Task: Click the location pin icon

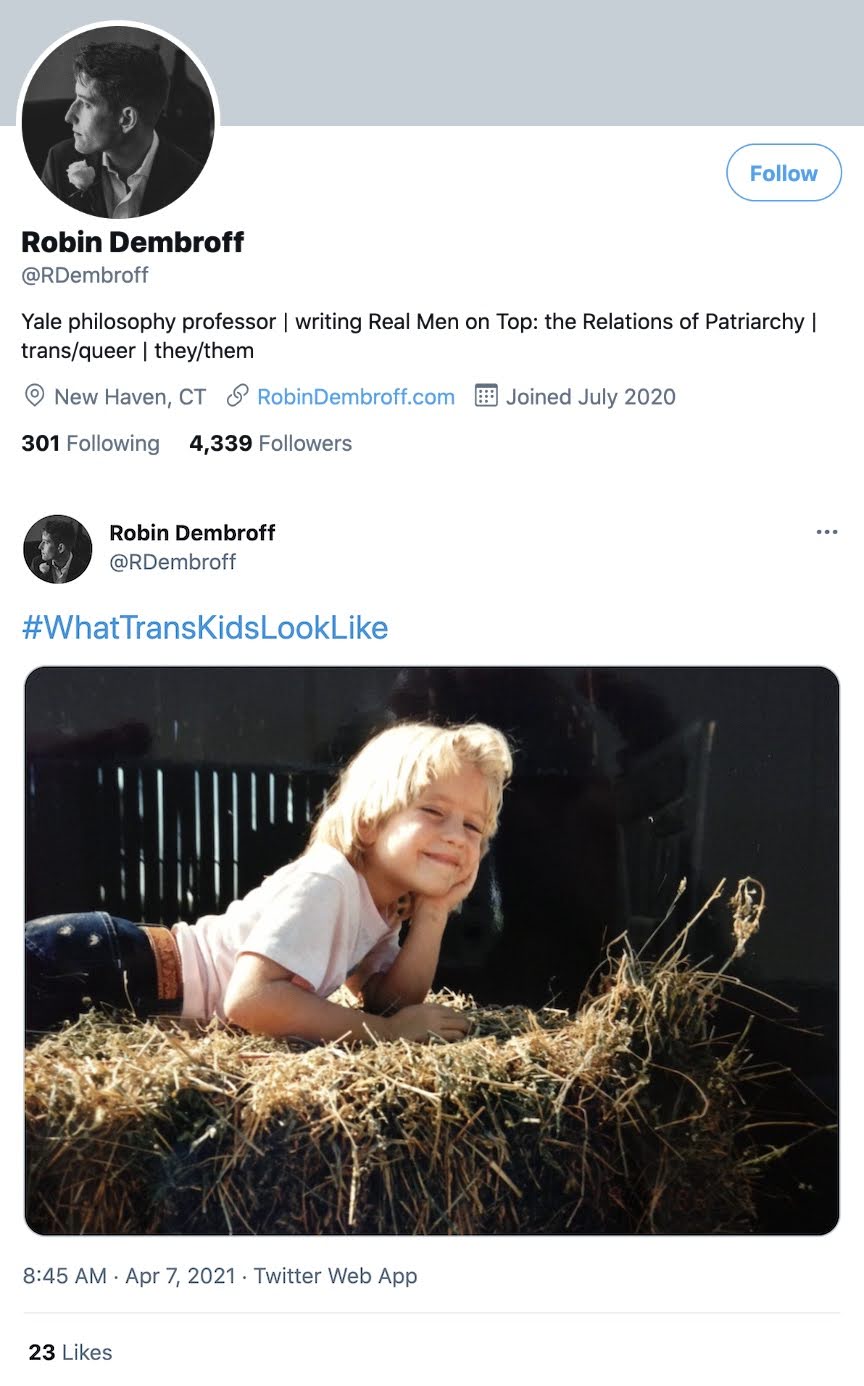Action: (34, 396)
